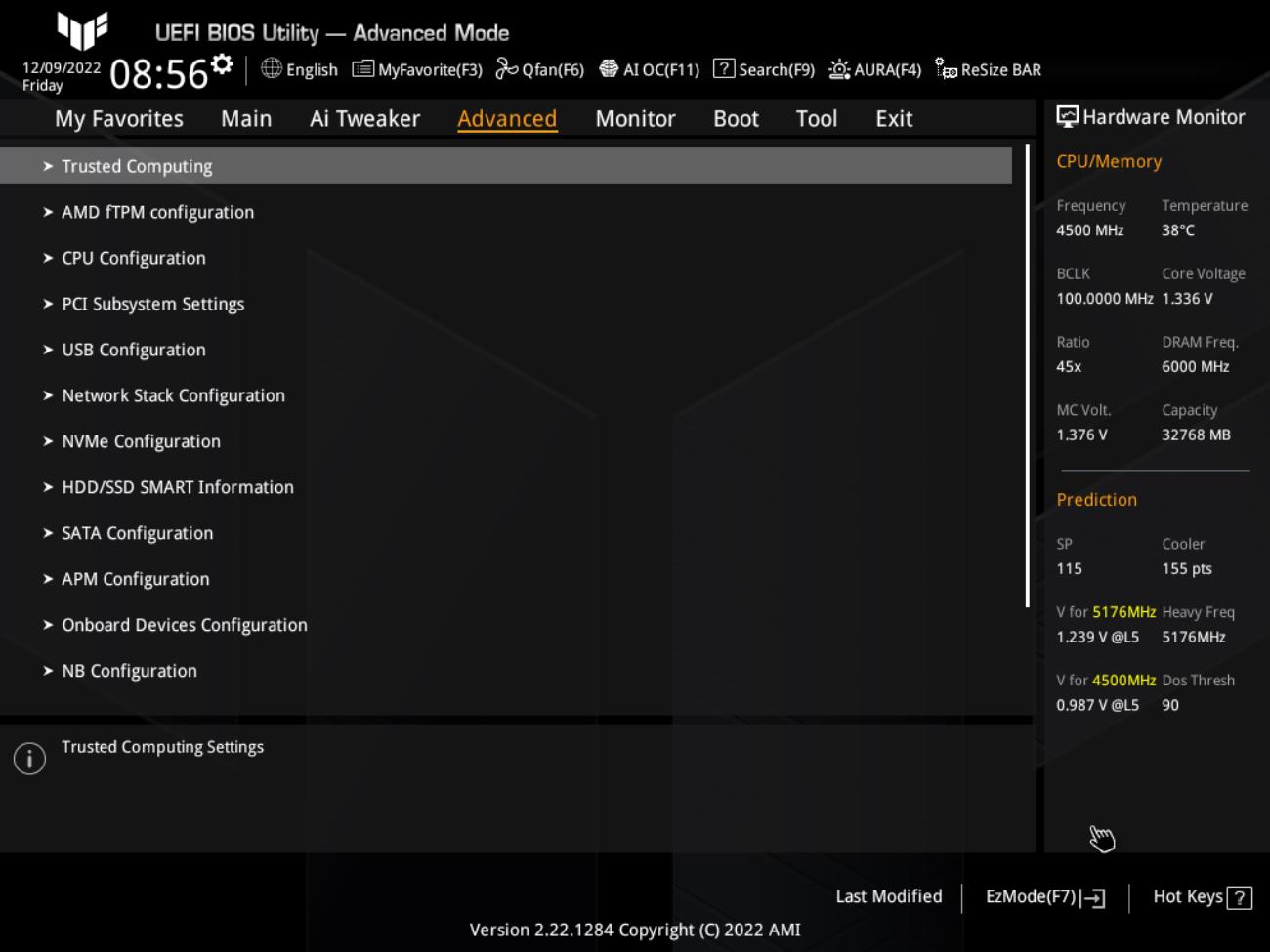Click the 32768 MB capacity value
Image resolution: width=1270 pixels, height=952 pixels.
1196,435
